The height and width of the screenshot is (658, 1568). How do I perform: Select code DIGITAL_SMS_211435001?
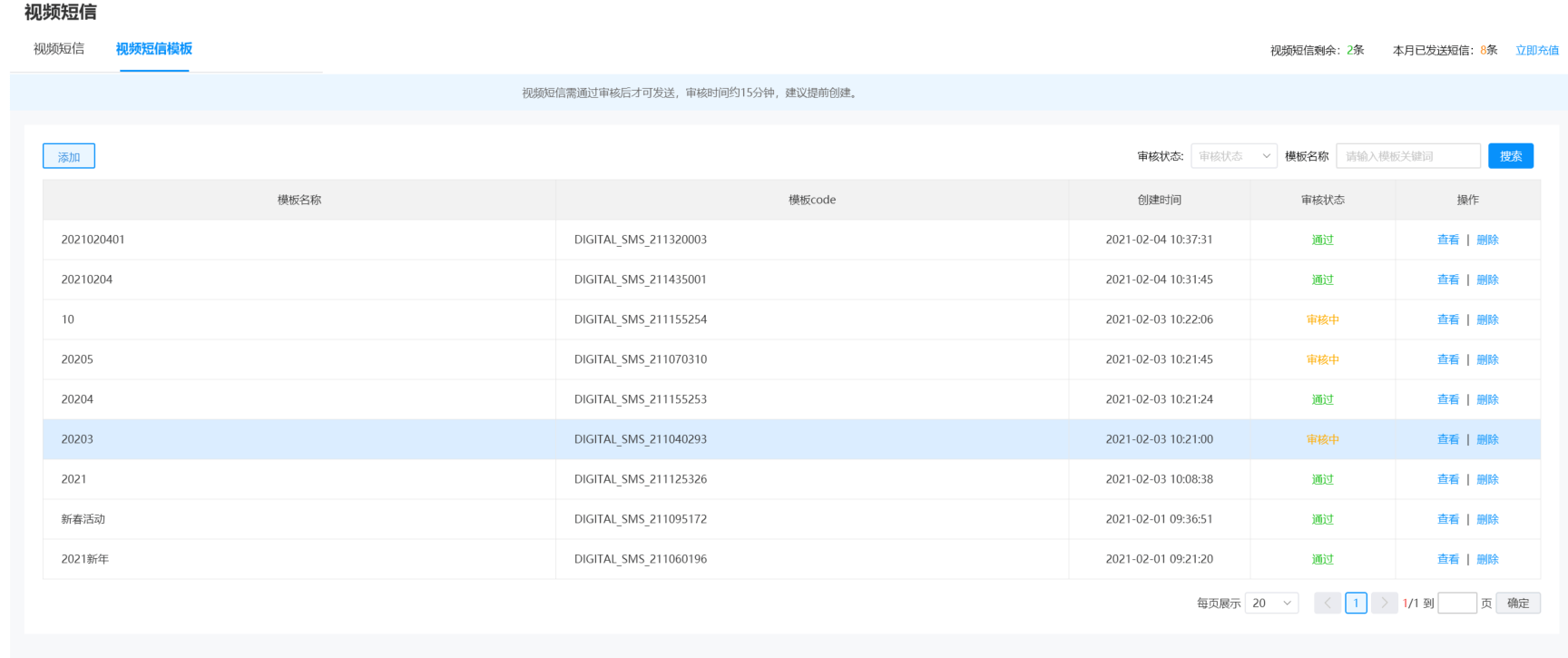pyautogui.click(x=641, y=280)
